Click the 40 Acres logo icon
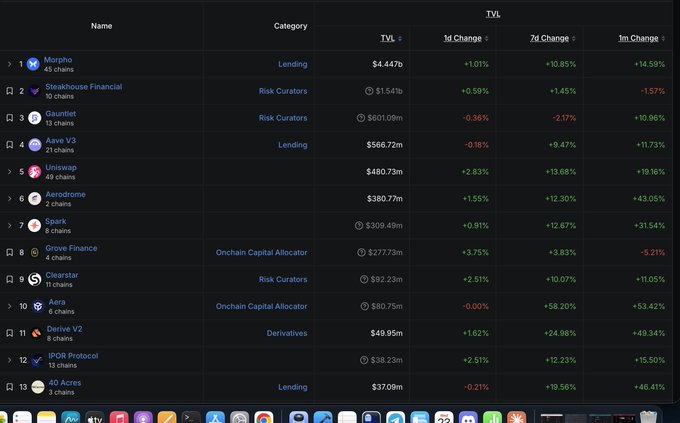The width and height of the screenshot is (680, 423). pyautogui.click(x=38, y=387)
